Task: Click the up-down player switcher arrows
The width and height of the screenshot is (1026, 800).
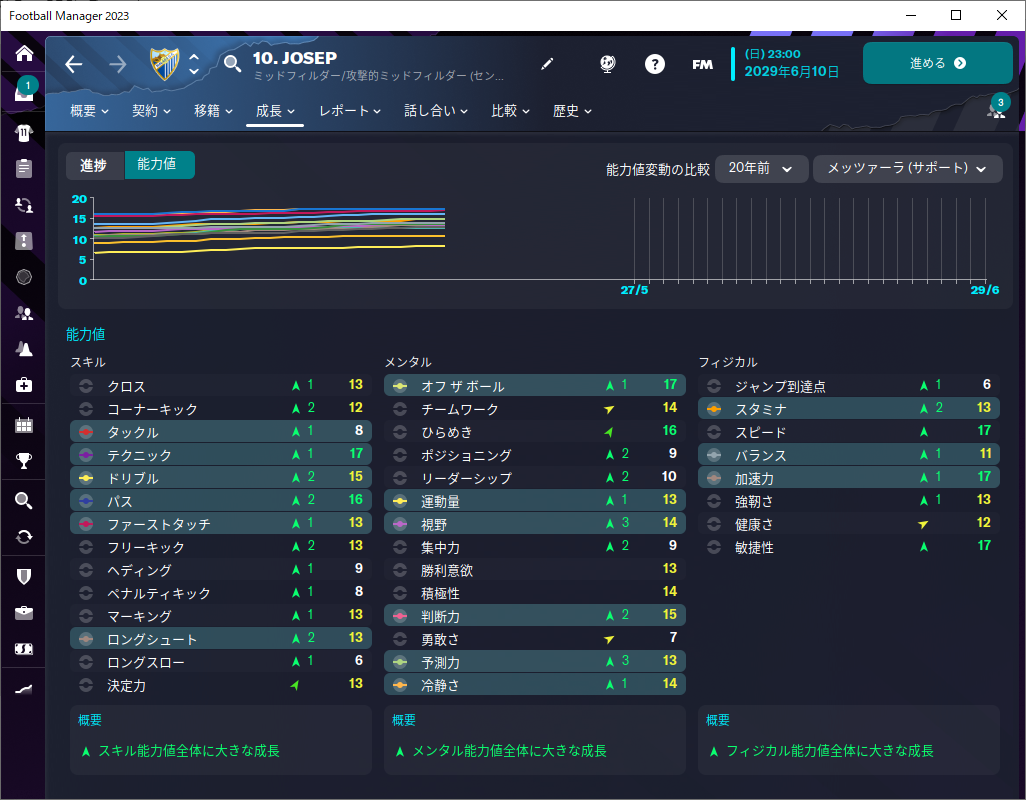Action: pyautogui.click(x=194, y=63)
